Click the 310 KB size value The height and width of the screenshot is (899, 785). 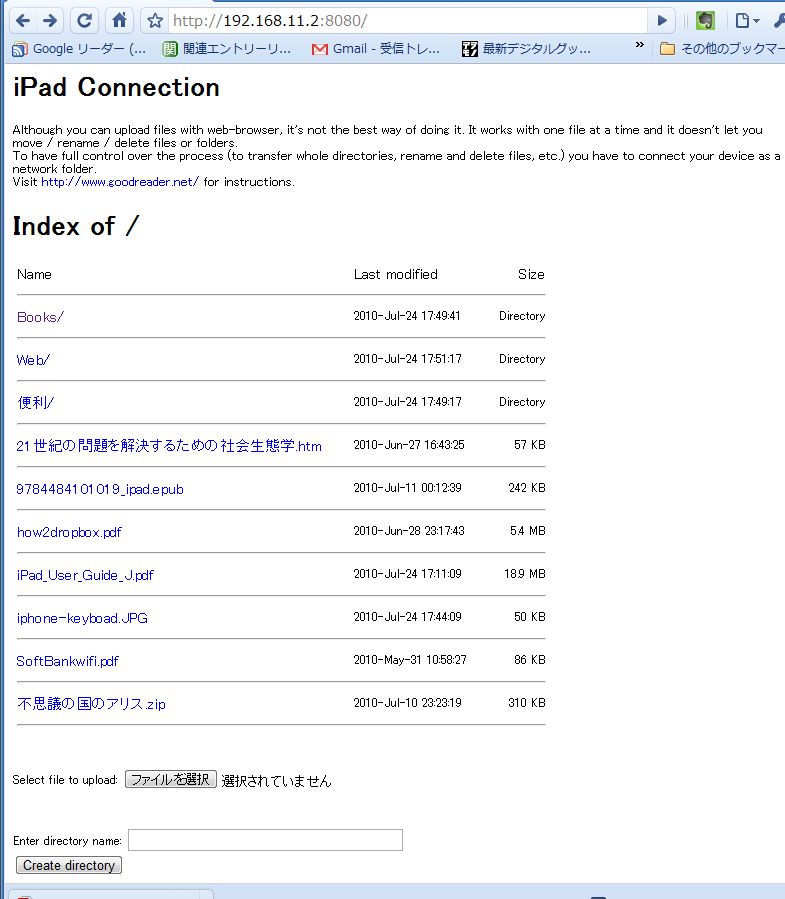pos(527,703)
